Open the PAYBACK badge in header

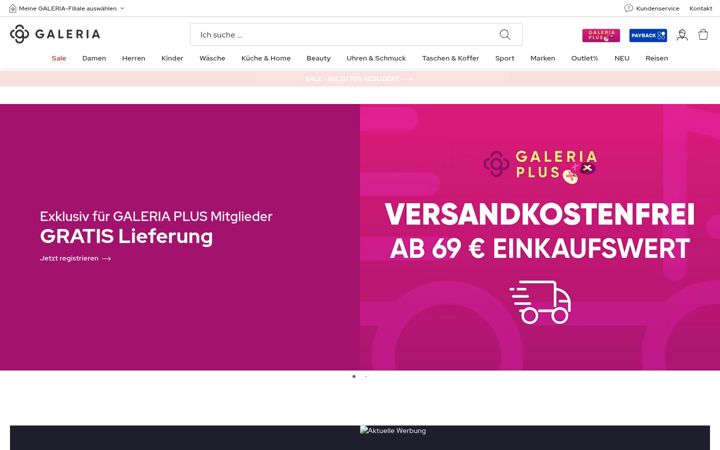tap(648, 35)
